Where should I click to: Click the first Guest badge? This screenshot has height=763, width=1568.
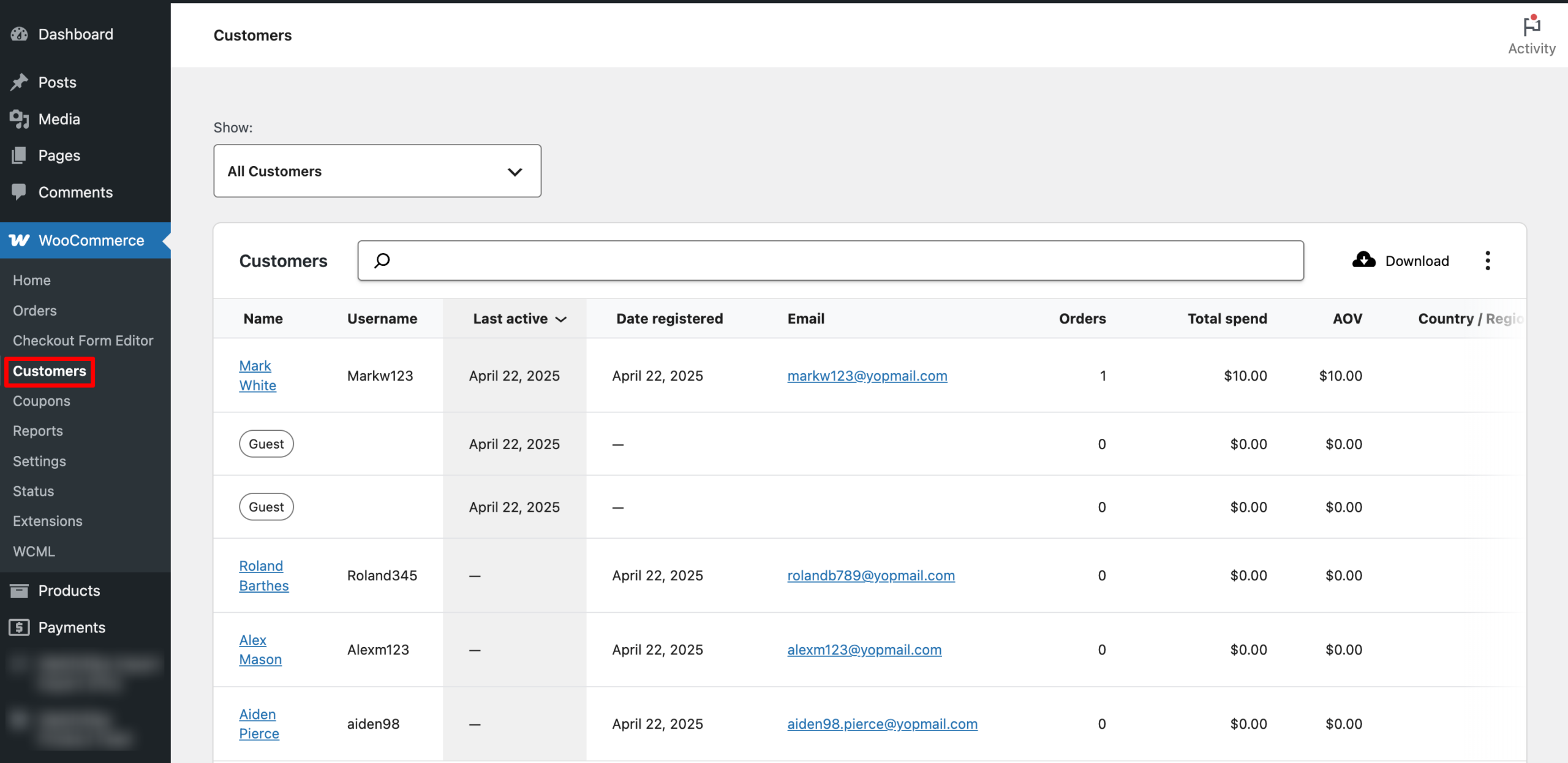tap(266, 444)
